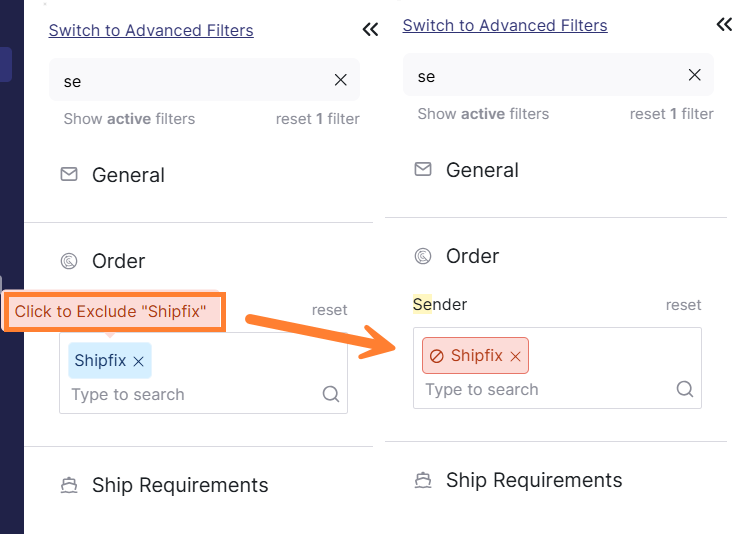Click magnifier icon in left Sender box
This screenshot has width=737, height=534.
coord(331,394)
